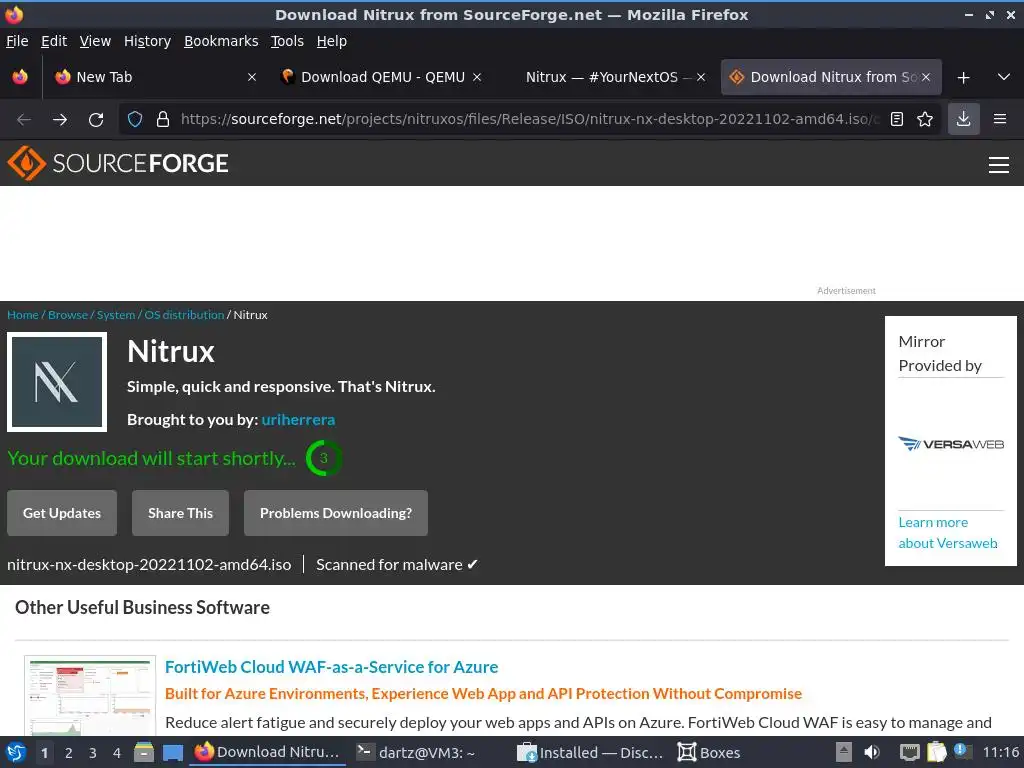Click the Versaweb mirror logo
Screen dimensions: 1024x768
(x=951, y=444)
